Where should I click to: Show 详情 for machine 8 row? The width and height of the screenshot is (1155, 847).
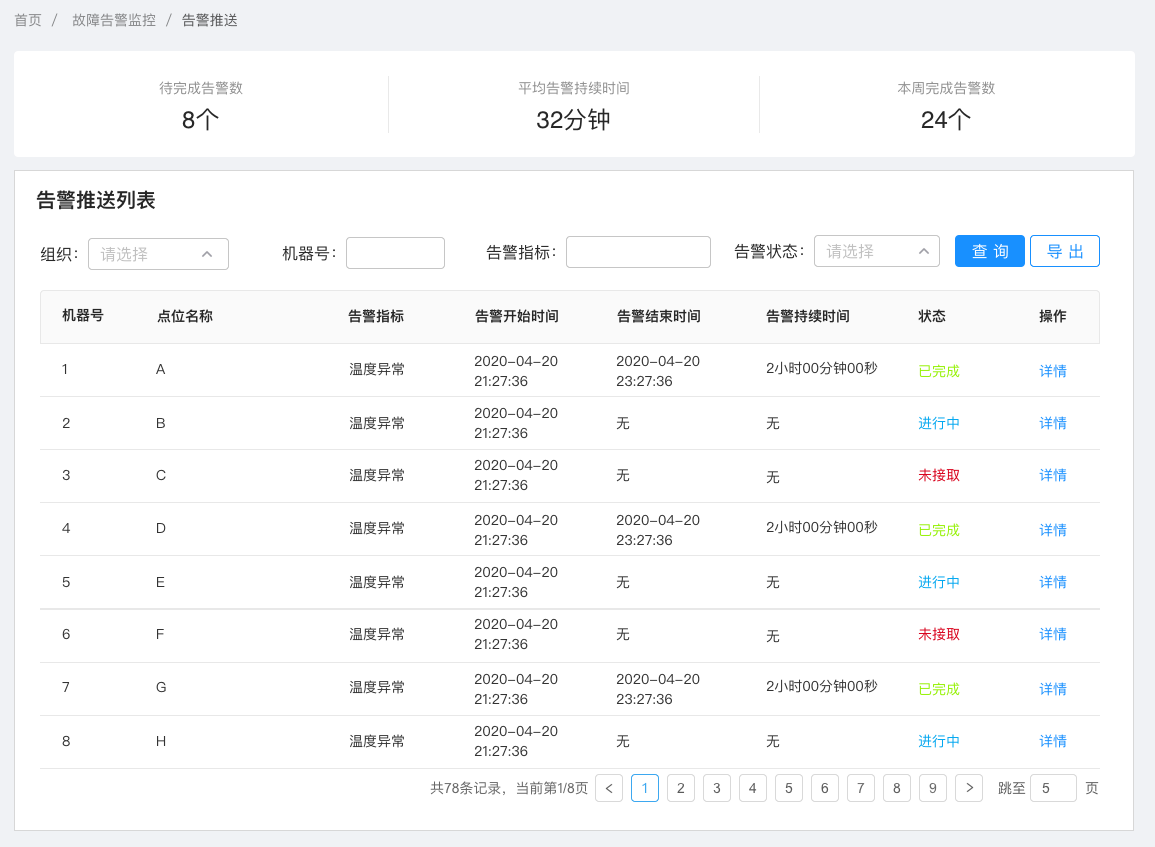point(1052,741)
